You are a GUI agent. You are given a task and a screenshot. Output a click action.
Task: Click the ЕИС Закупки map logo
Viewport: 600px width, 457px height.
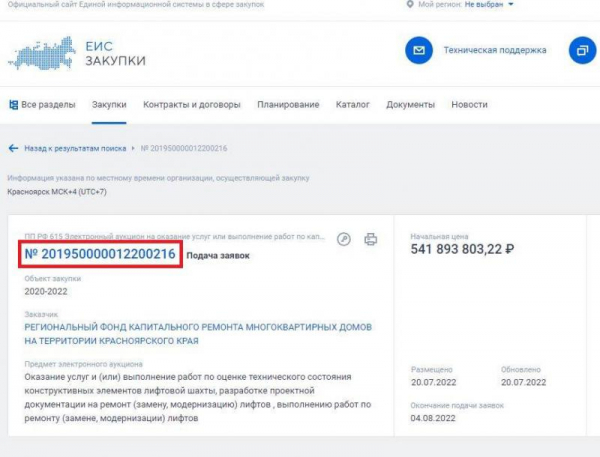tap(40, 51)
